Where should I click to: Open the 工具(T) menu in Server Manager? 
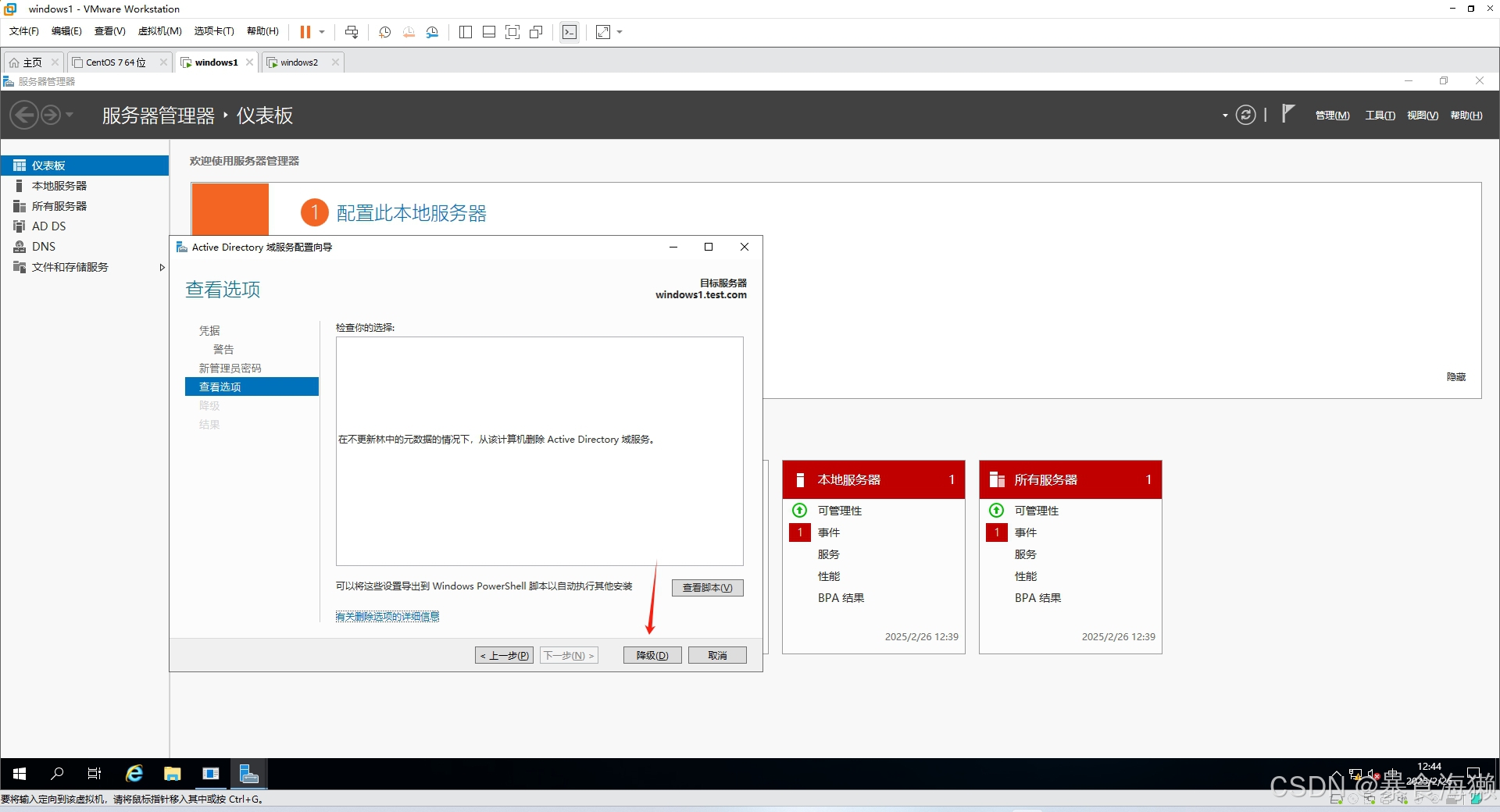pos(1380,116)
